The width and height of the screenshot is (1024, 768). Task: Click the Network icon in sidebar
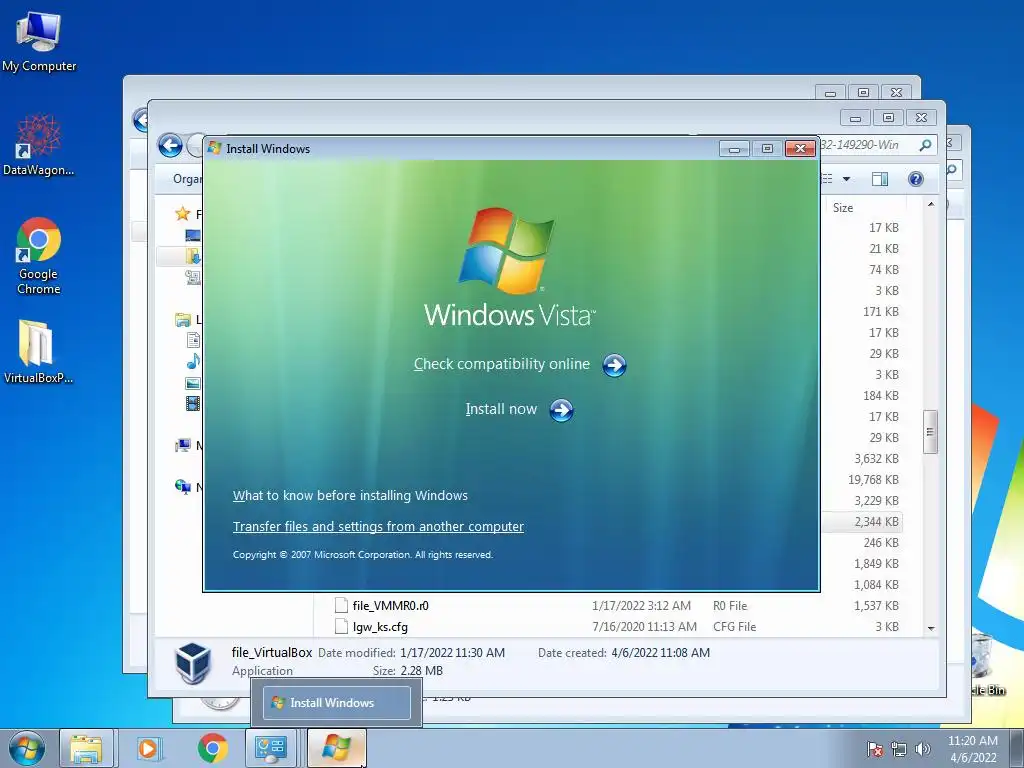click(183, 487)
